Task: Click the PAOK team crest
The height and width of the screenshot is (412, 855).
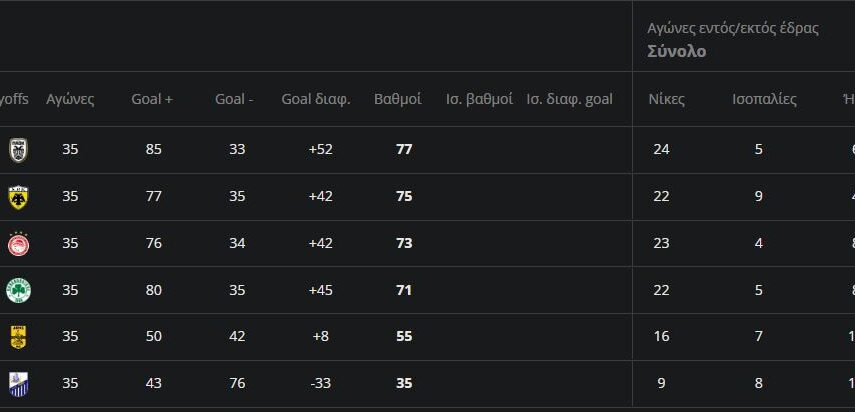Action: coord(18,150)
